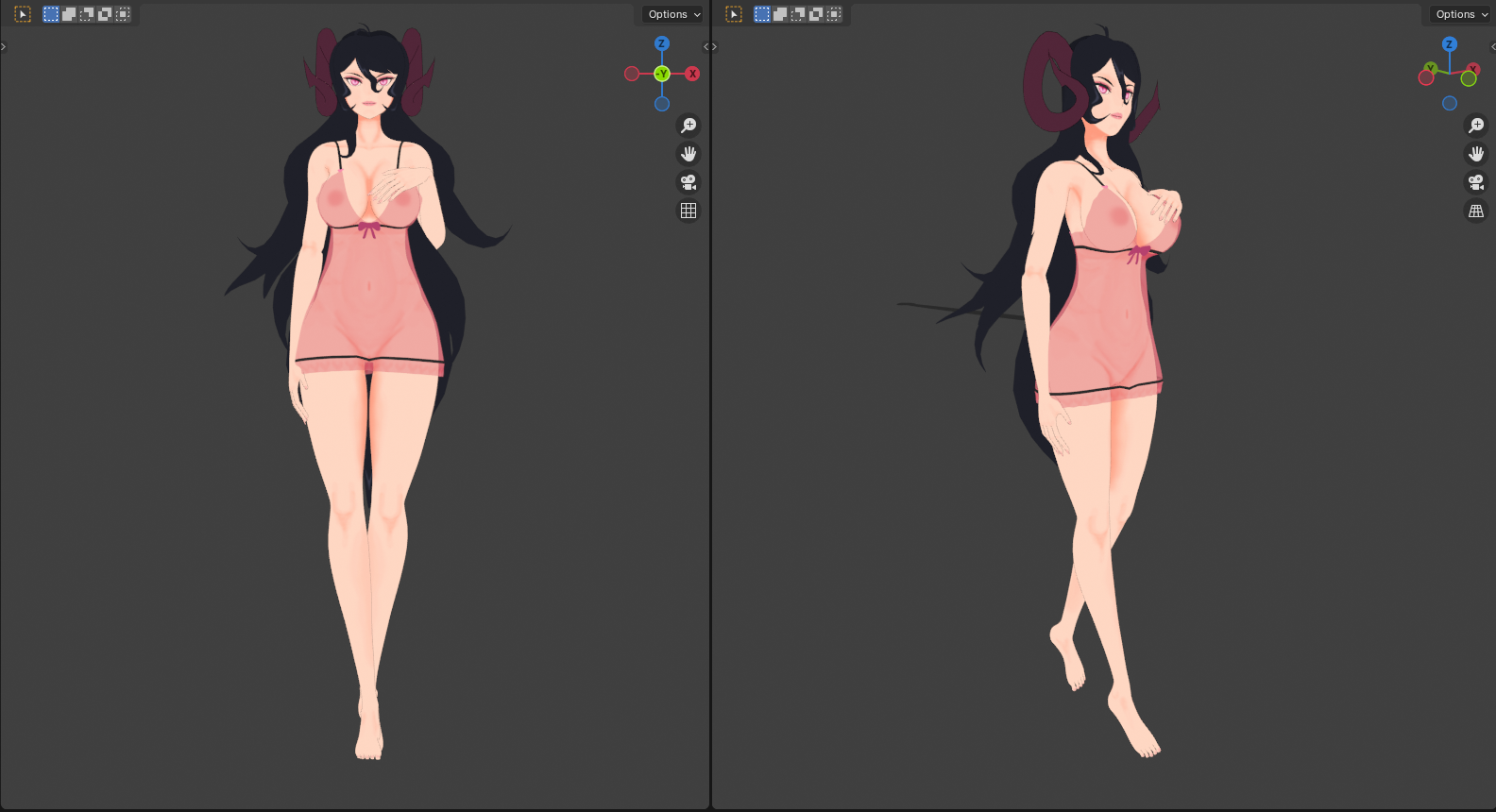Expand the left viewport toolbar with the arrow
This screenshot has height=812, width=1496.
(x=4, y=46)
